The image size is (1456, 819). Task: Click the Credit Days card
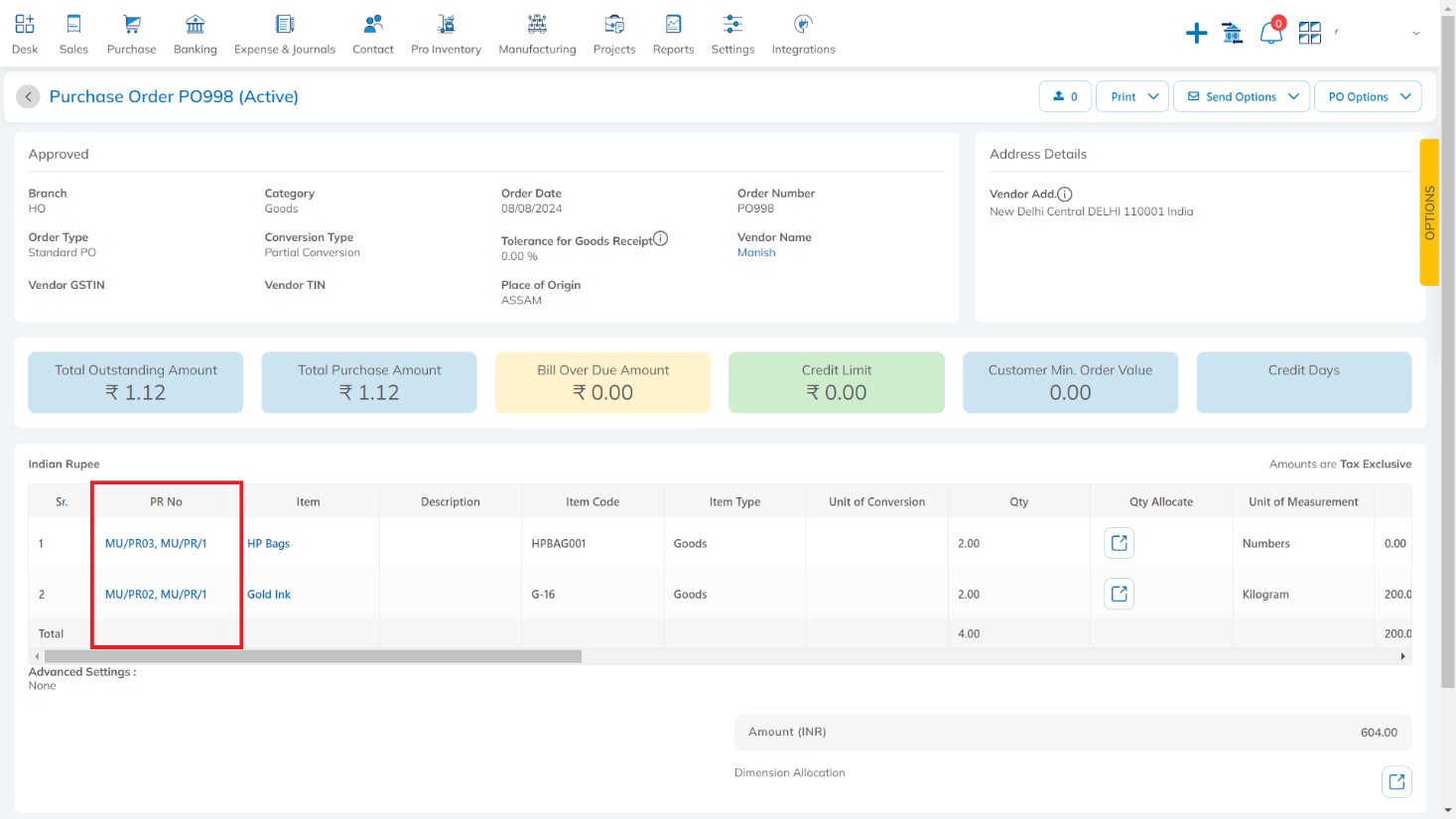[x=1304, y=382]
